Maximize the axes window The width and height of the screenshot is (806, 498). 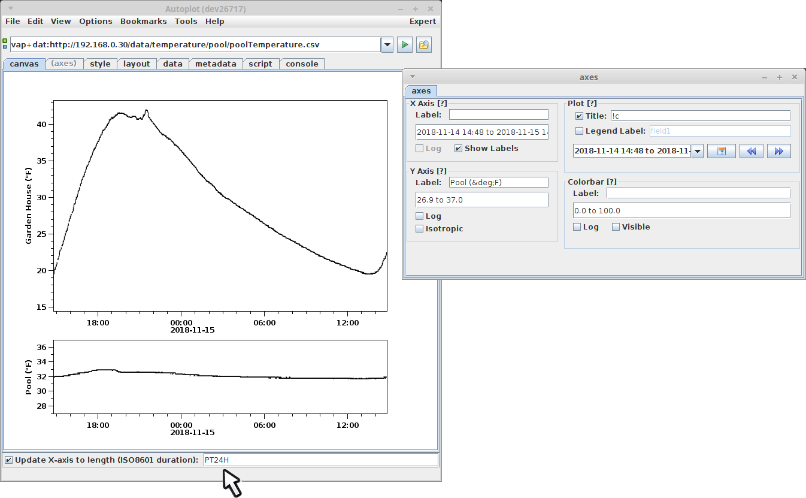pyautogui.click(x=779, y=77)
